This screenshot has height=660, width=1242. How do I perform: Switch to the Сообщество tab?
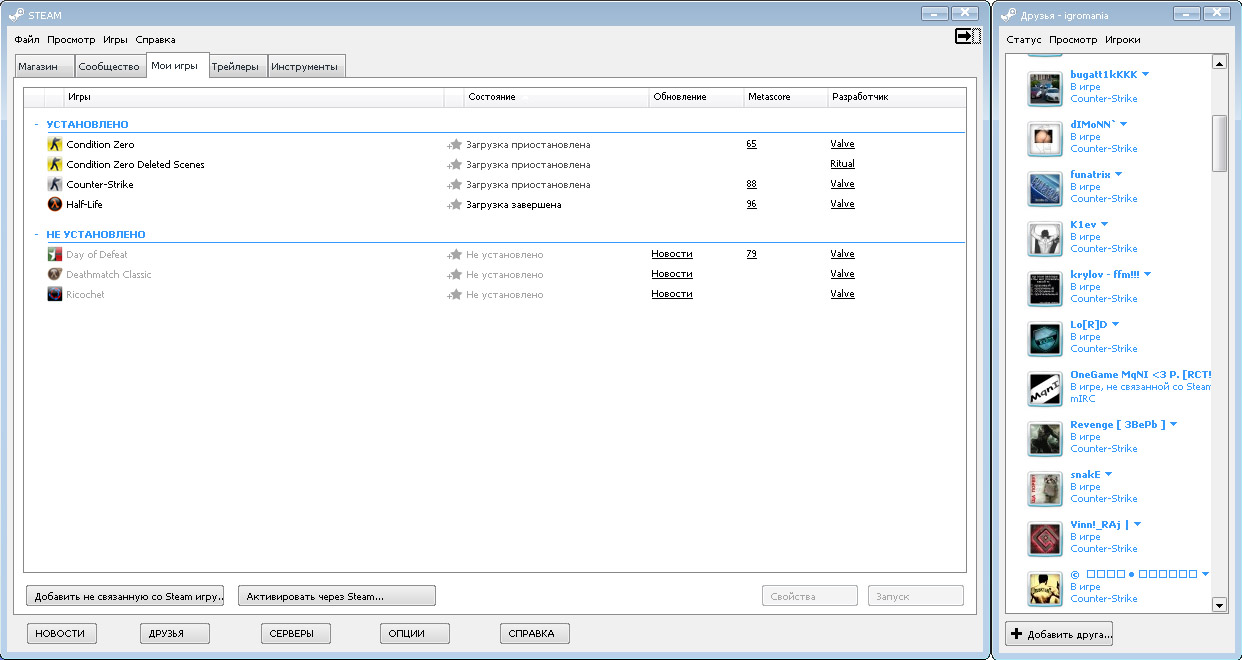pos(109,67)
